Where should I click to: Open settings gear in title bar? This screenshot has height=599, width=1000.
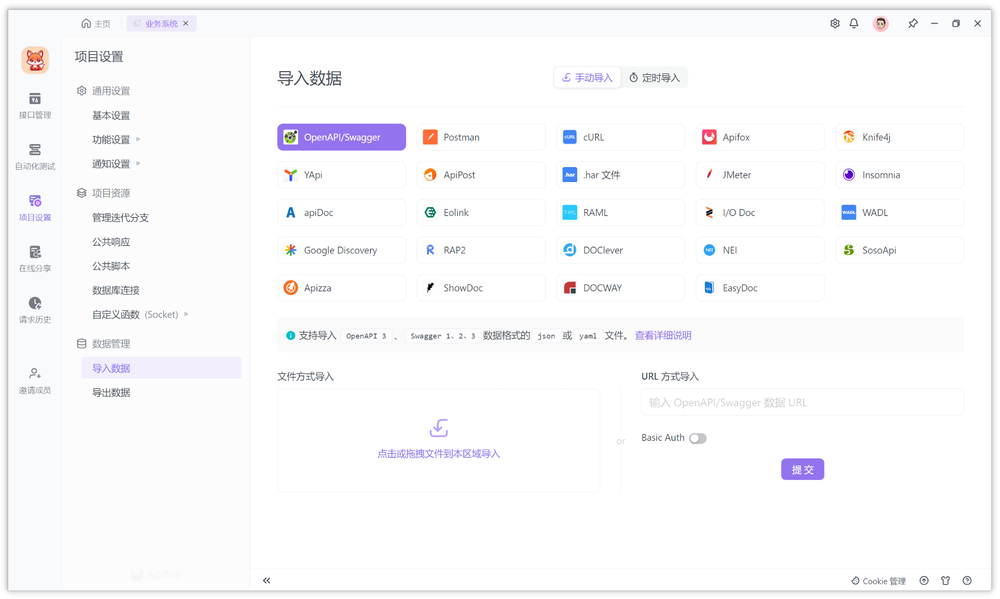click(x=835, y=24)
